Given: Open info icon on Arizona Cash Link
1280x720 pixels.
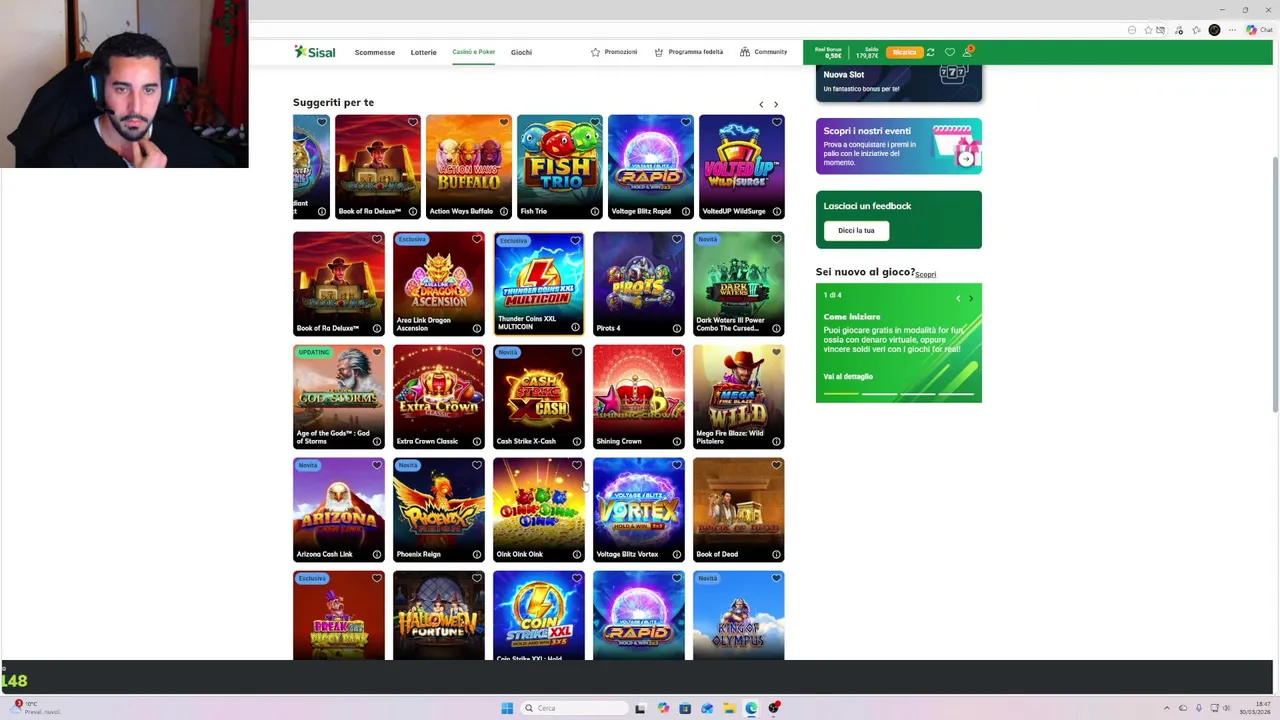Looking at the screenshot, I should tap(376, 554).
